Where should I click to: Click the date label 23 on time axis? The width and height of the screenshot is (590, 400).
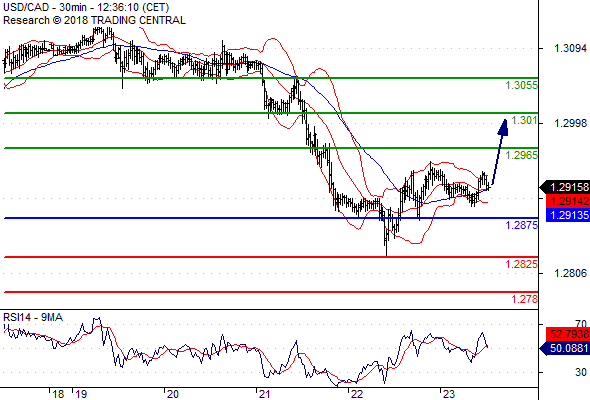(x=449, y=394)
